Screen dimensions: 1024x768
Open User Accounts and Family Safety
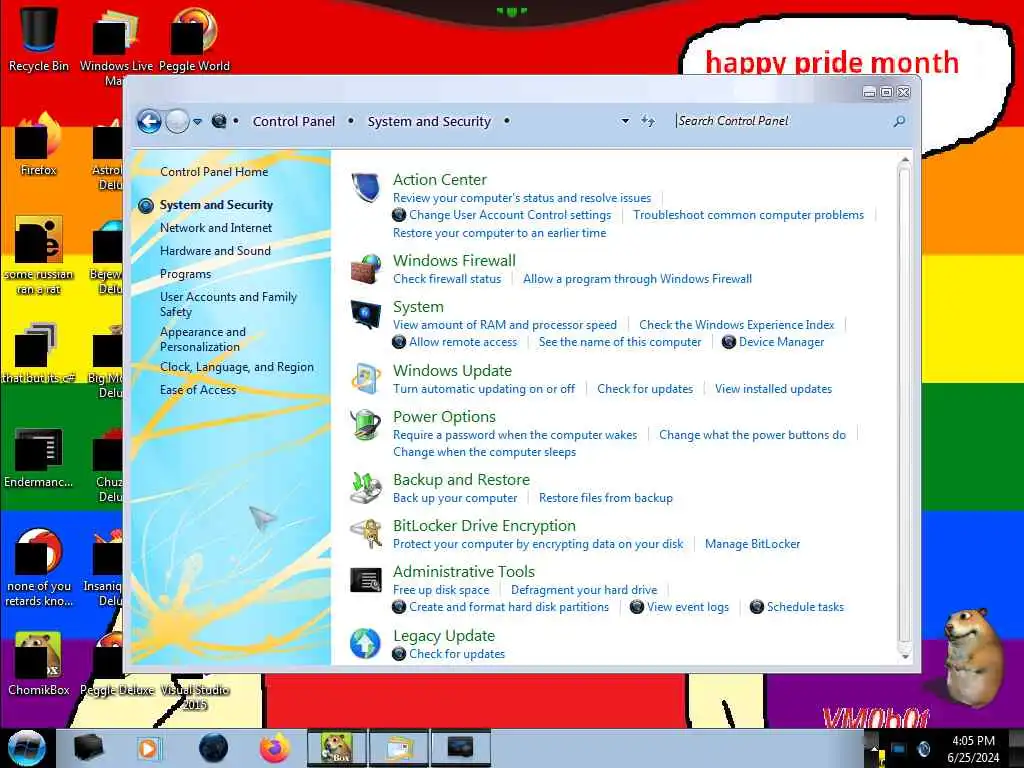click(229, 304)
